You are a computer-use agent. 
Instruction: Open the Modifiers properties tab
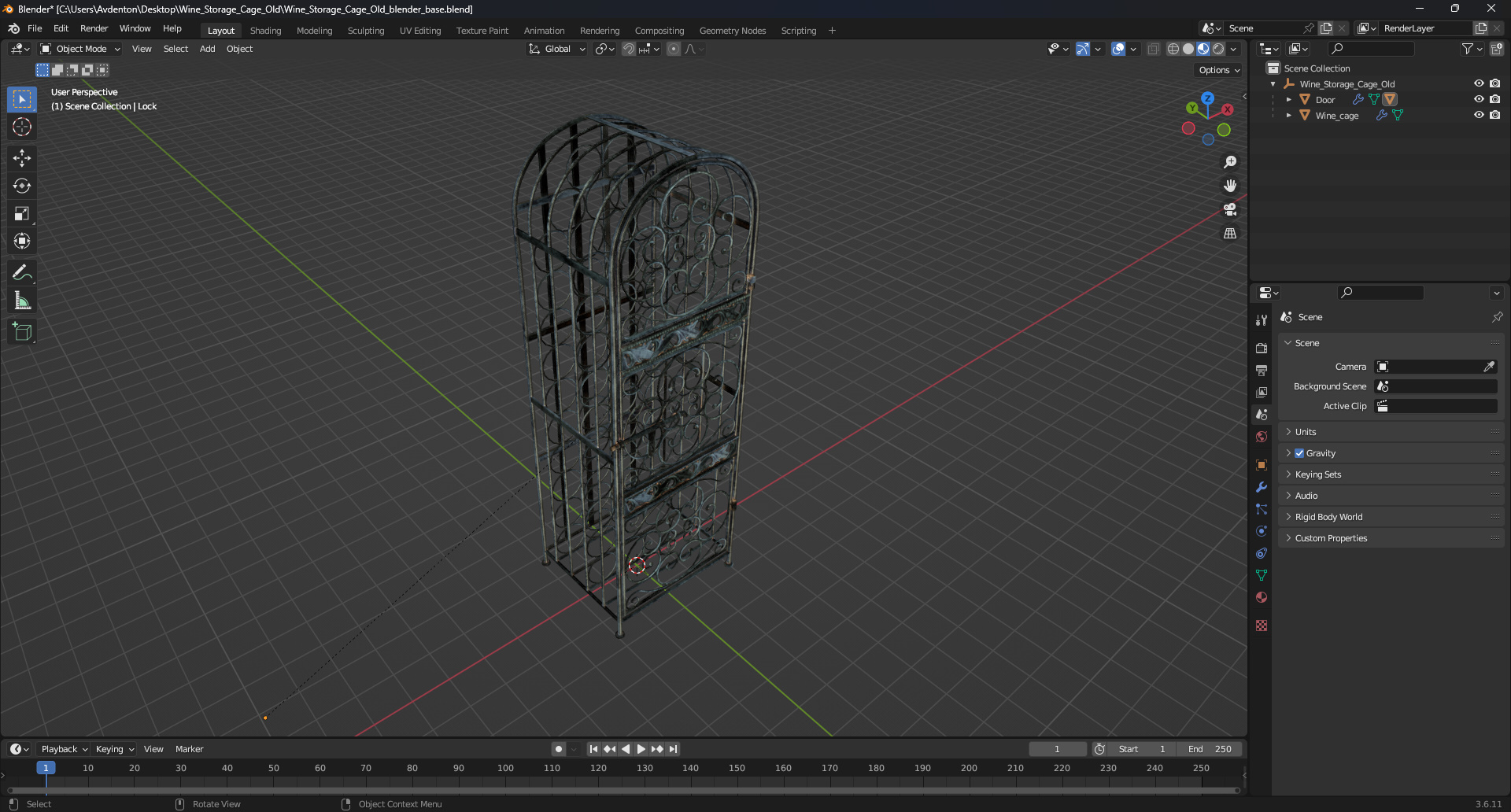(1262, 487)
